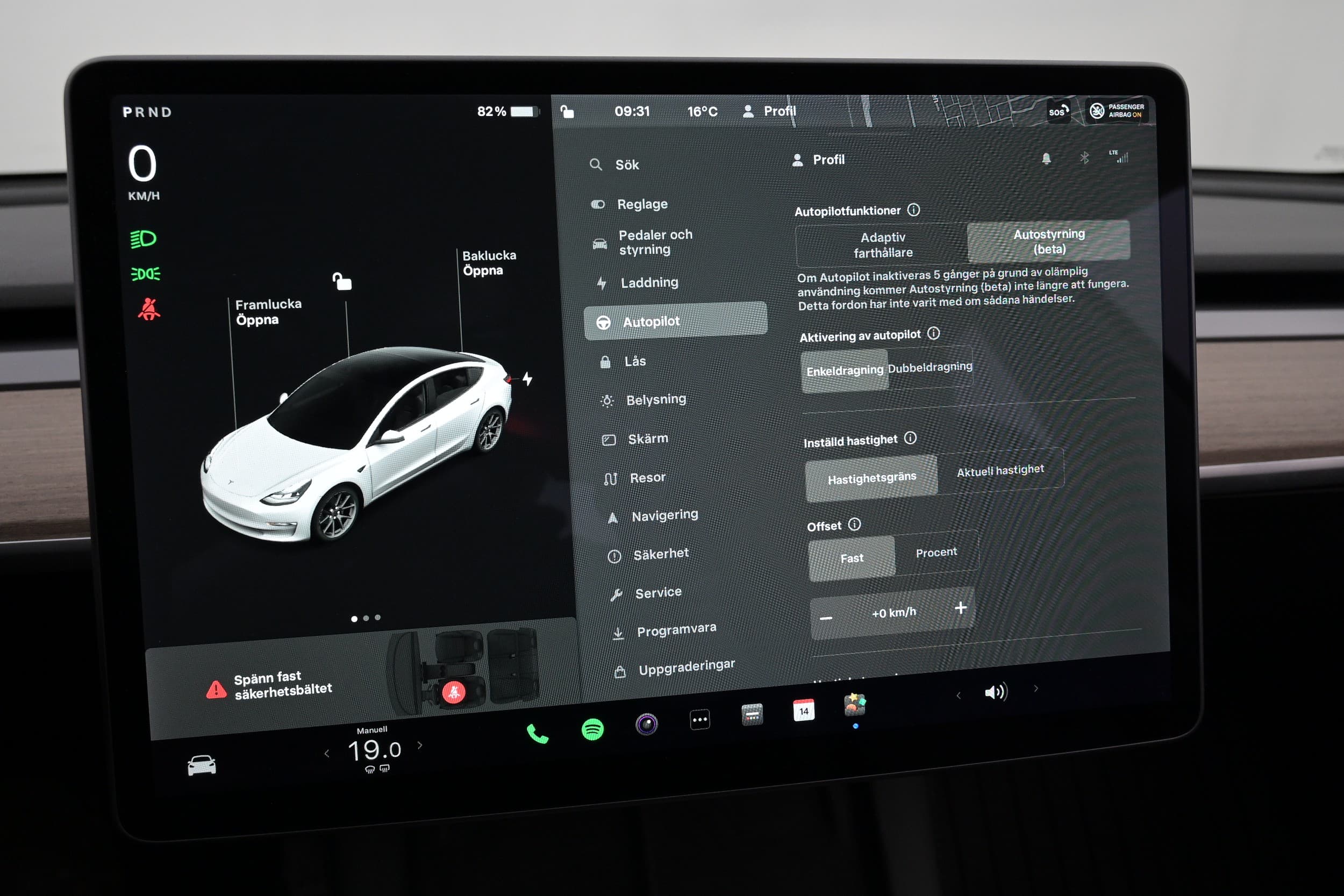1344x896 pixels.
Task: Tap the volume speaker icon
Action: [996, 693]
